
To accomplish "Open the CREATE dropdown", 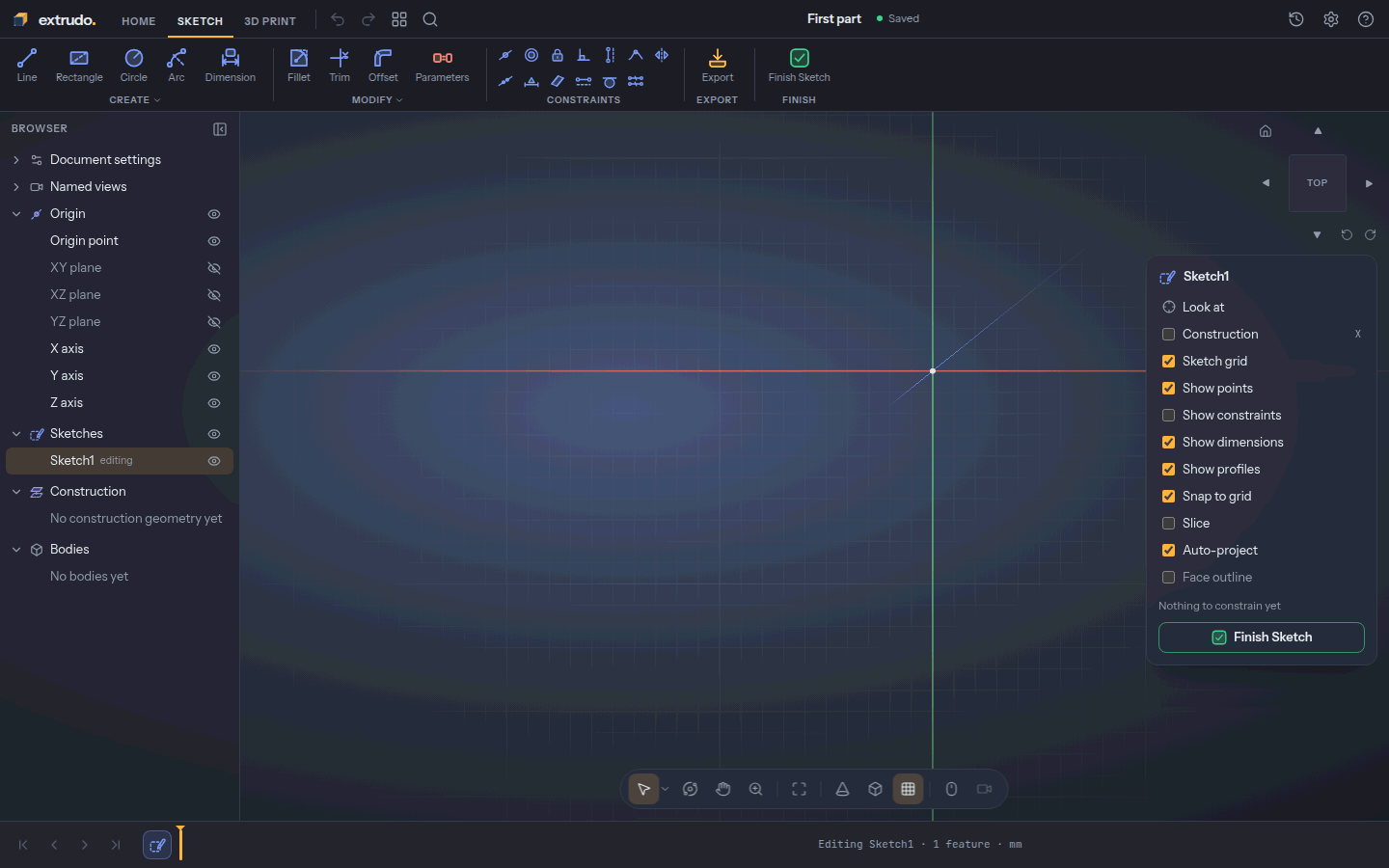I will (x=135, y=100).
